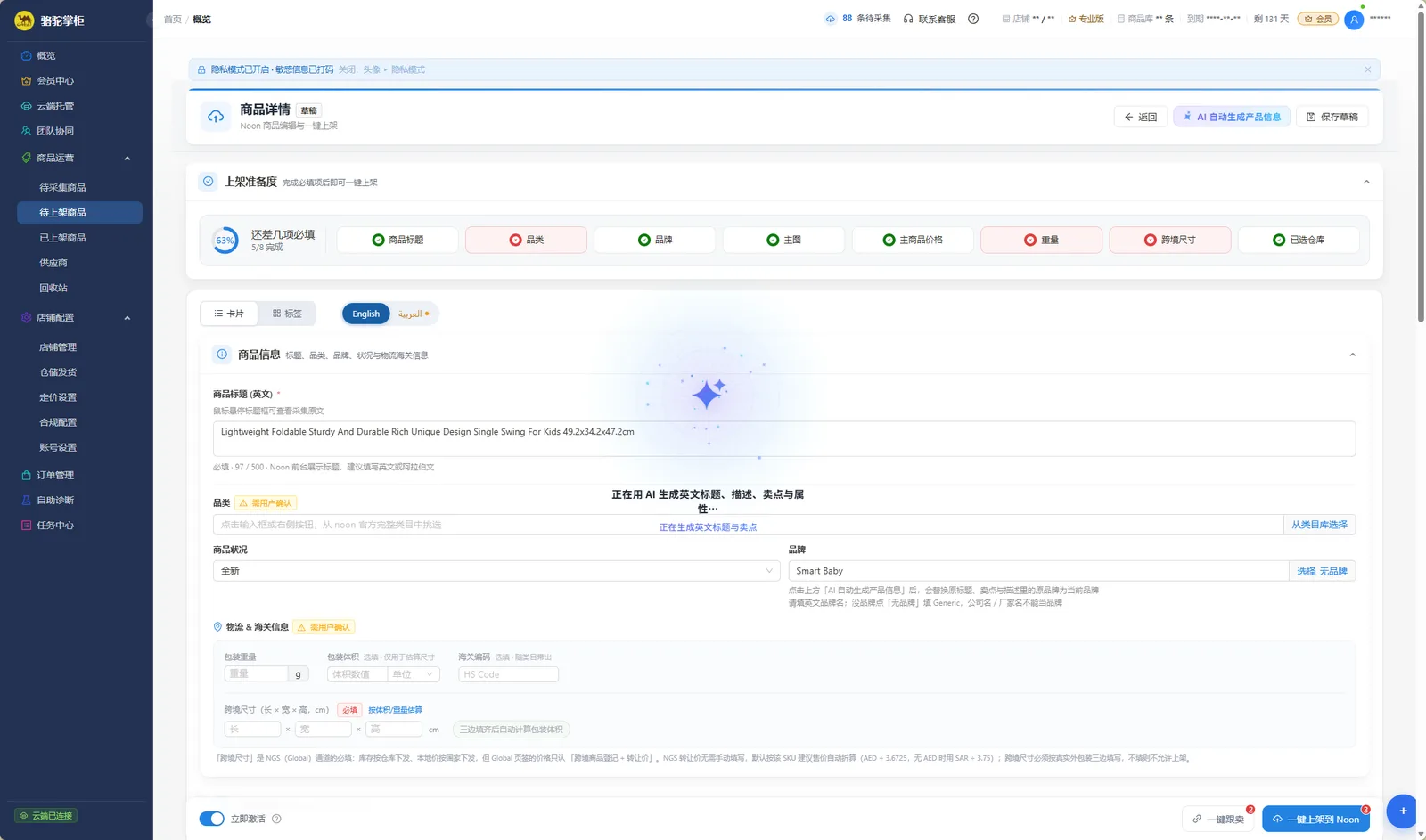The height and width of the screenshot is (840, 1426).
Task: Click the 63% readiness progress ring
Action: pyautogui.click(x=225, y=241)
